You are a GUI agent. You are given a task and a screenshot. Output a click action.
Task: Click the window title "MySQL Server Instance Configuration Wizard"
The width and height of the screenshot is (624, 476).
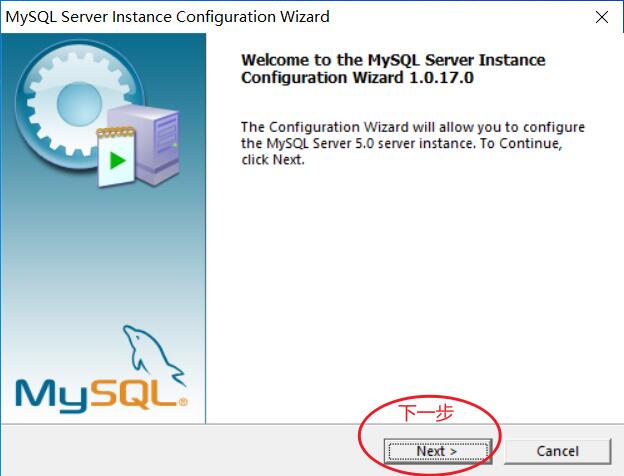168,17
